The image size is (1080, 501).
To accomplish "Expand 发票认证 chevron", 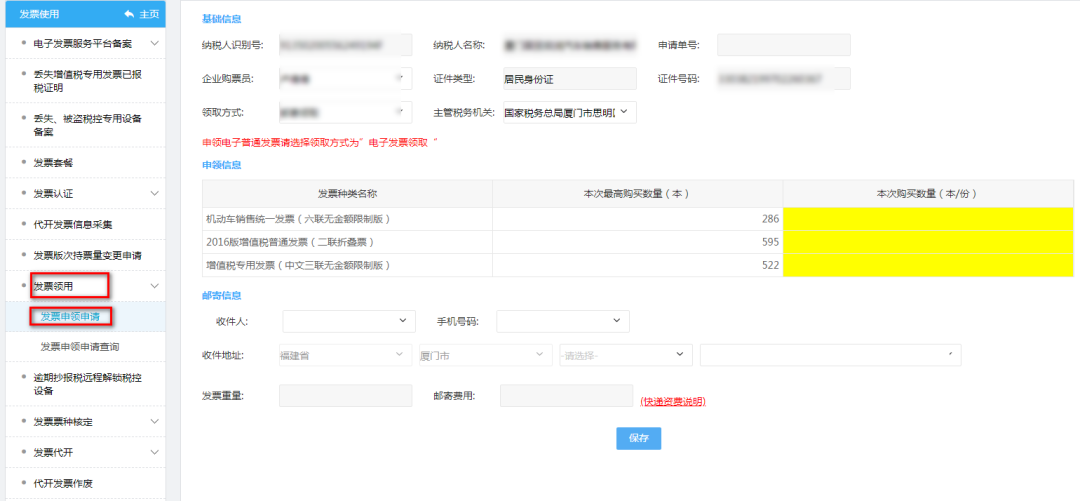I will pos(155,193).
